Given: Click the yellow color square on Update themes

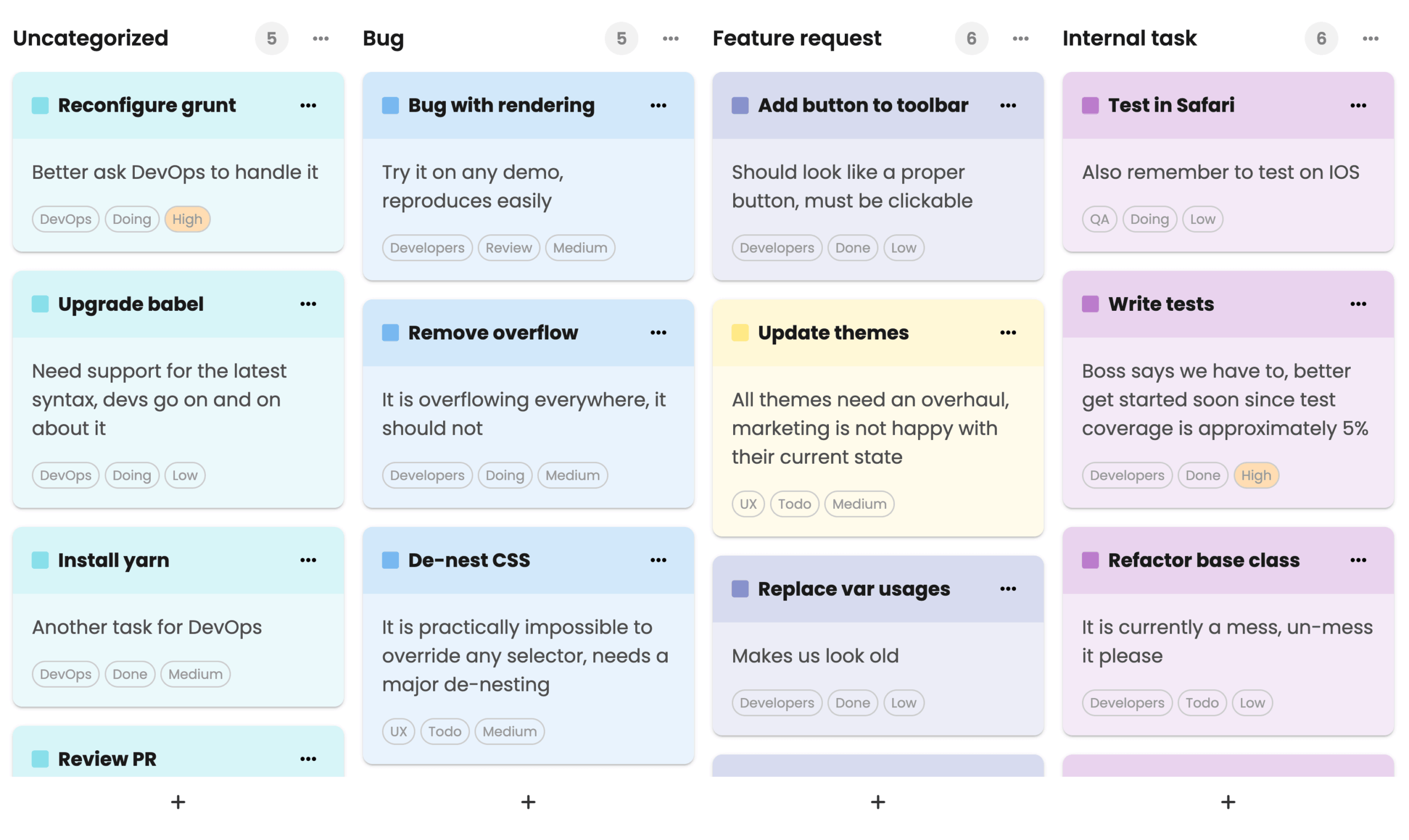Looking at the screenshot, I should [740, 333].
